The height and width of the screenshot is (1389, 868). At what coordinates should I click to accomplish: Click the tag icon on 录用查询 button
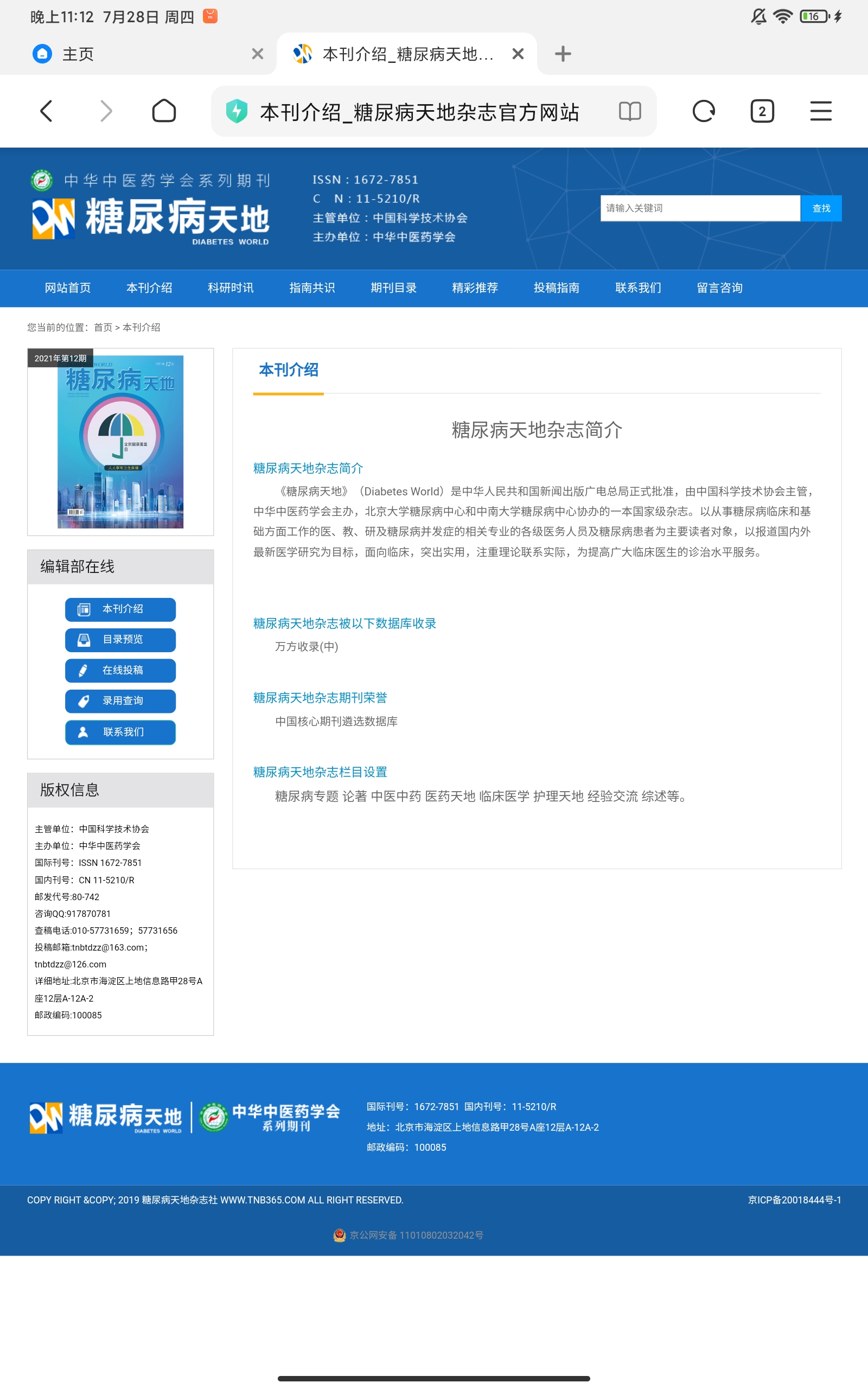coord(84,701)
